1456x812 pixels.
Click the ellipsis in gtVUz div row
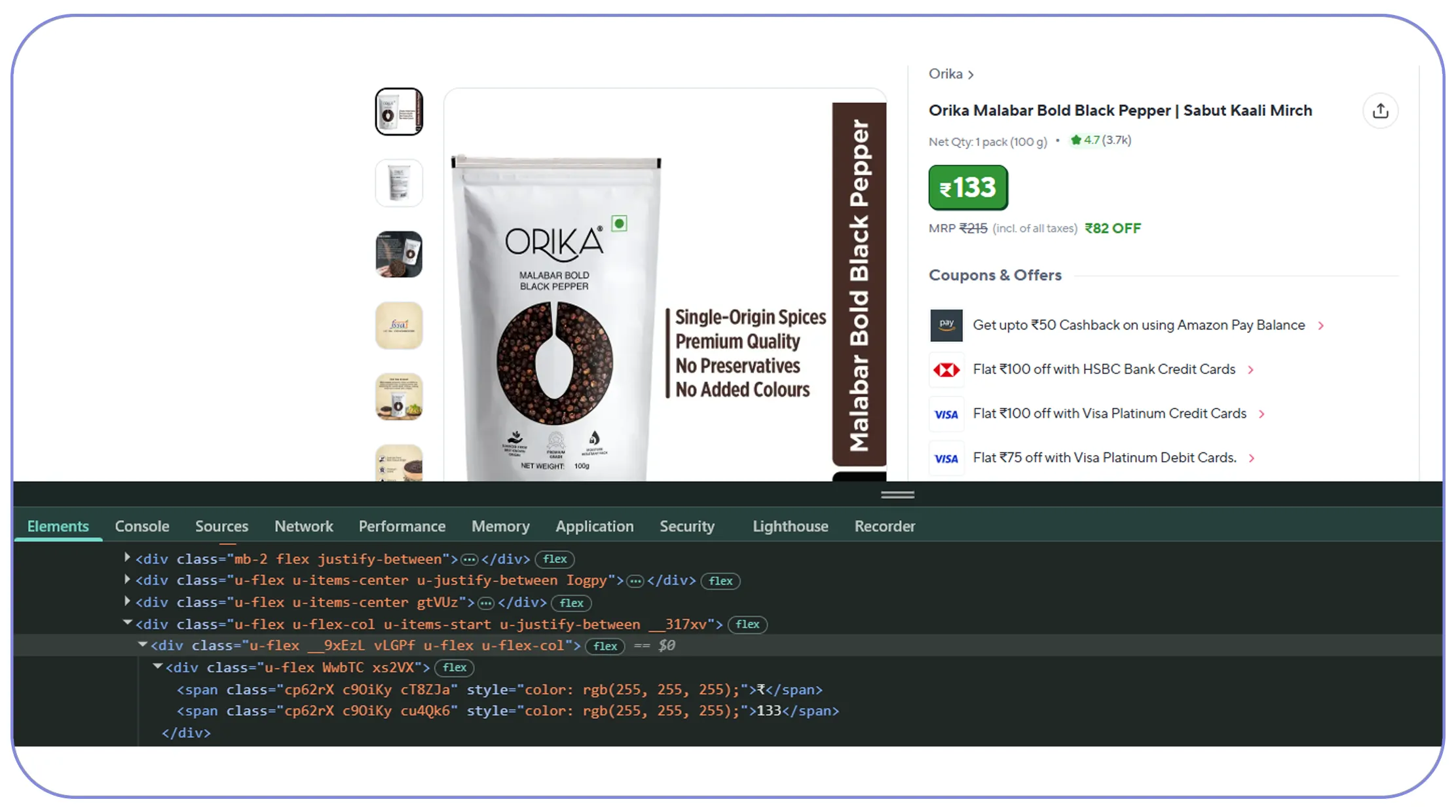pos(485,603)
